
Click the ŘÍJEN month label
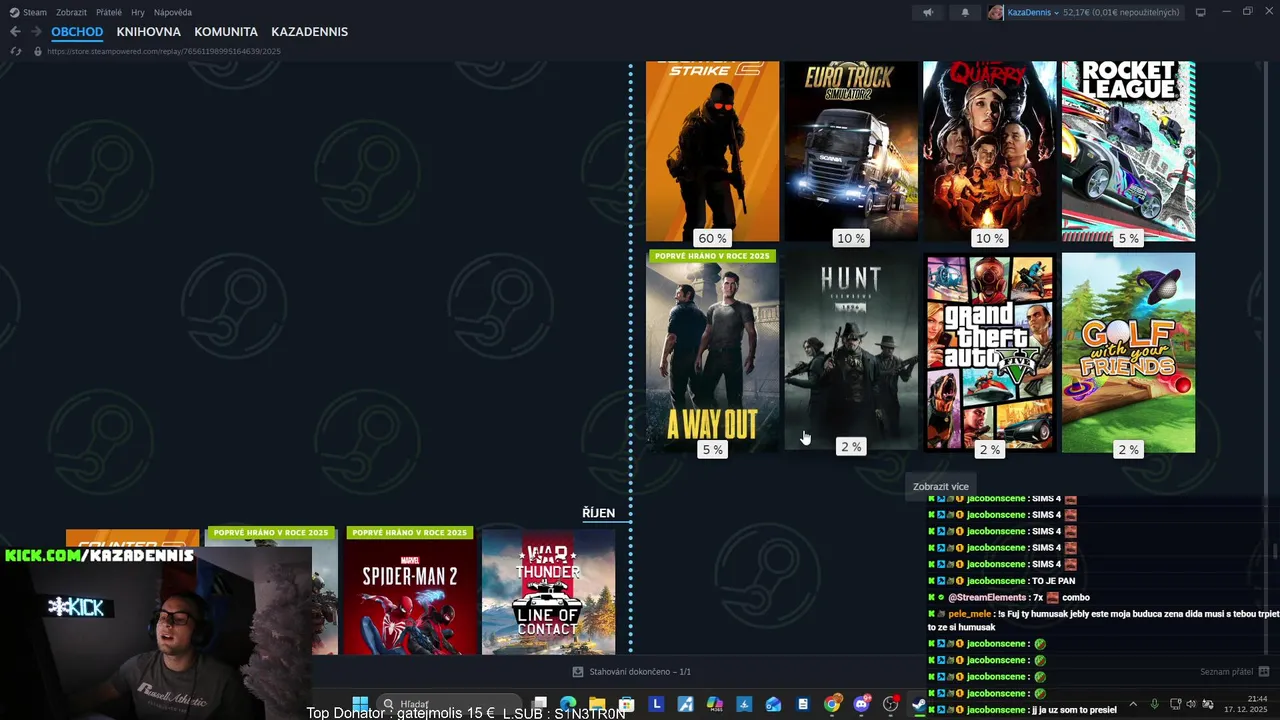click(x=598, y=513)
